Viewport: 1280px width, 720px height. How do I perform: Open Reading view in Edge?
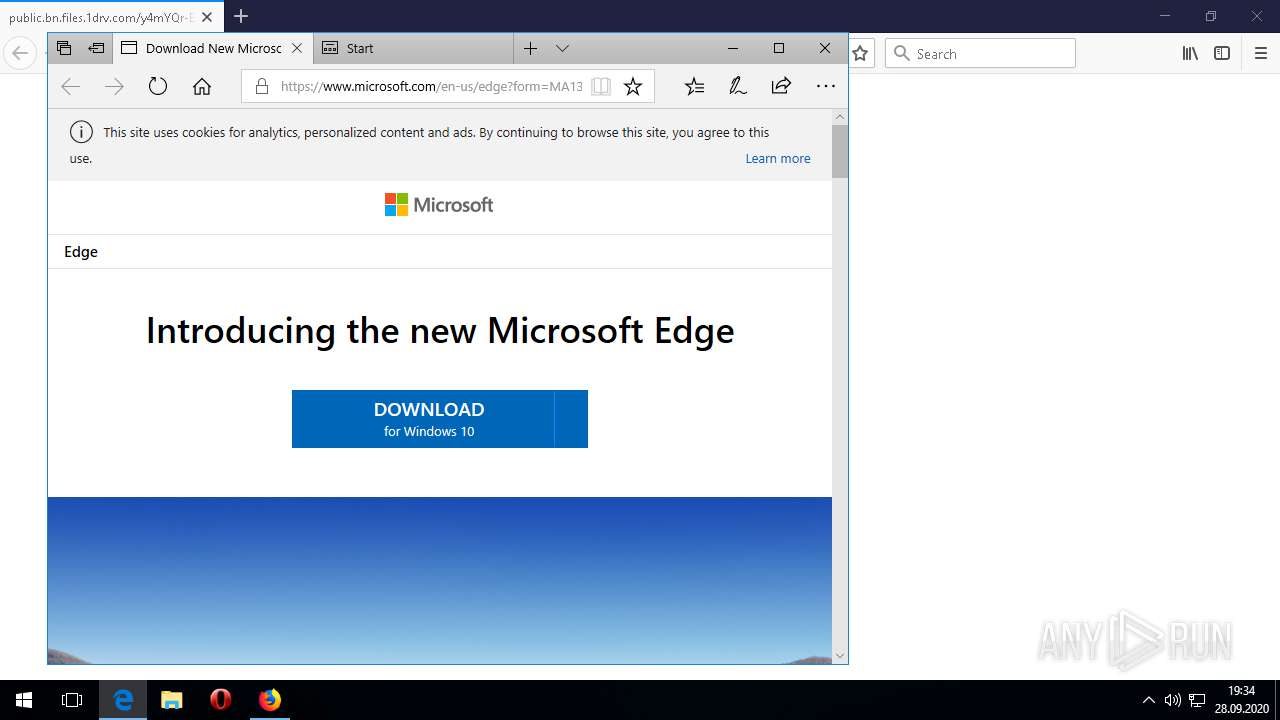click(601, 87)
